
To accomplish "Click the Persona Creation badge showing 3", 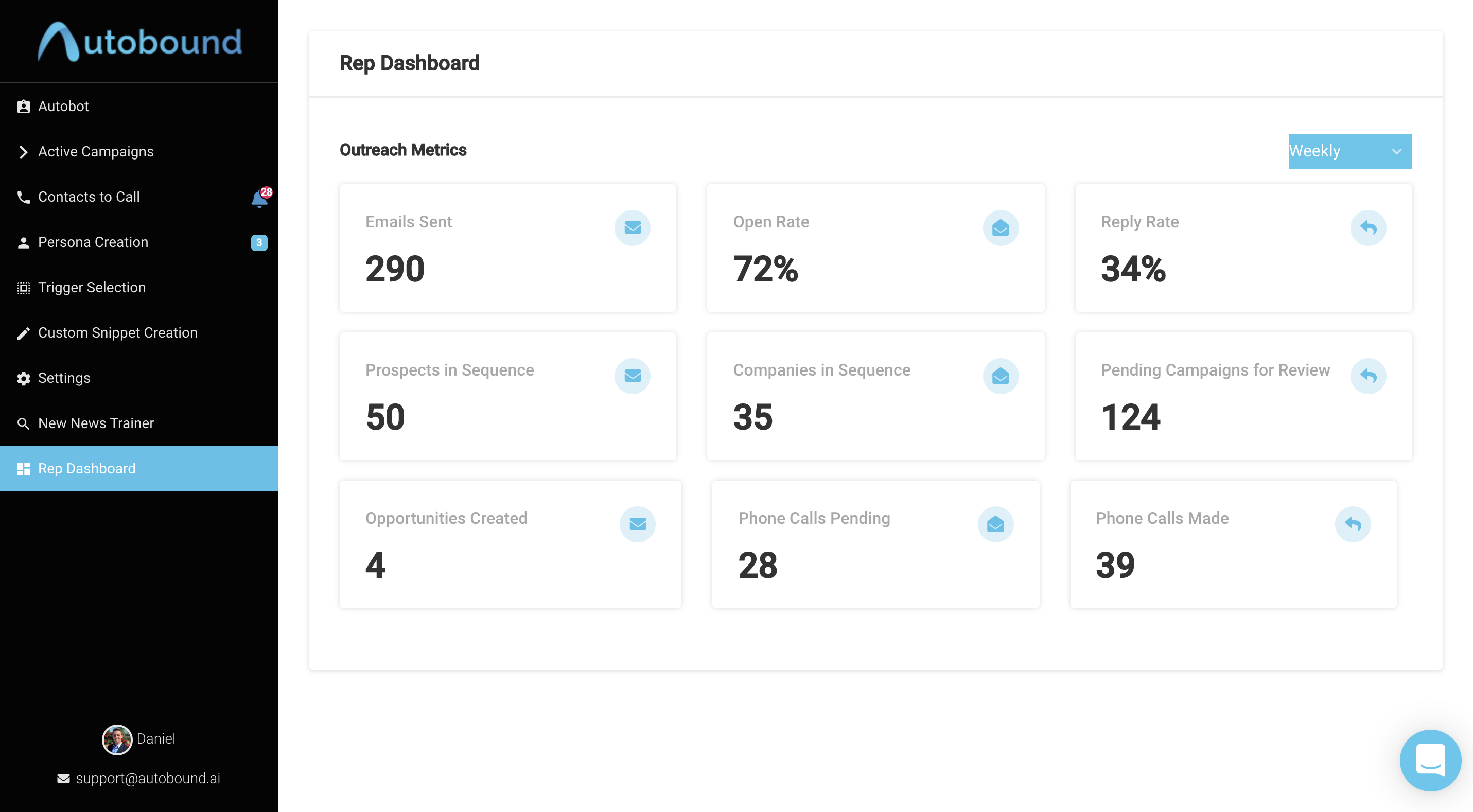I will (x=259, y=242).
